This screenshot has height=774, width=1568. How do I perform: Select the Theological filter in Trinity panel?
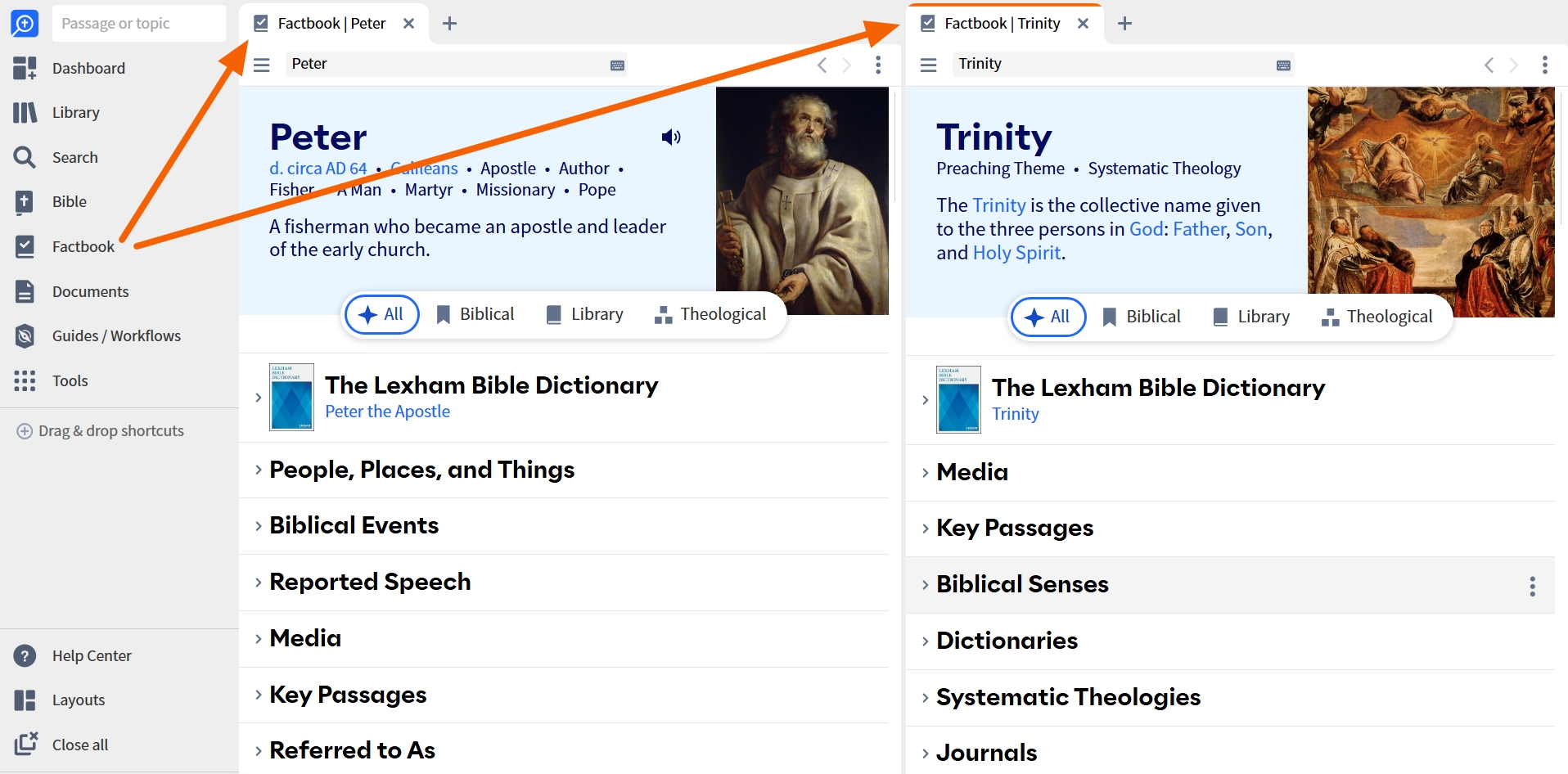click(x=1377, y=317)
